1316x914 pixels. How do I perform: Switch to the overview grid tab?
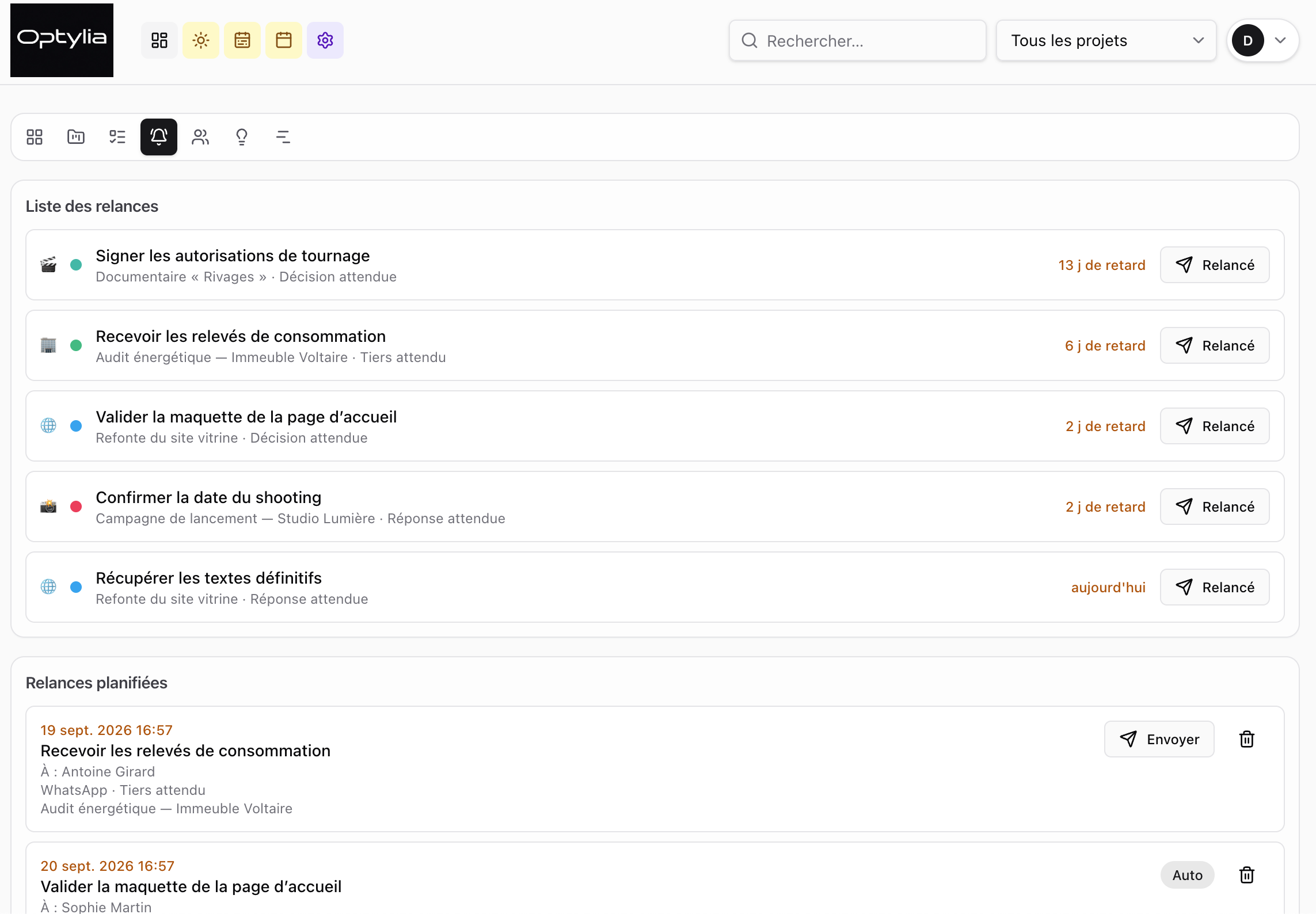[35, 137]
